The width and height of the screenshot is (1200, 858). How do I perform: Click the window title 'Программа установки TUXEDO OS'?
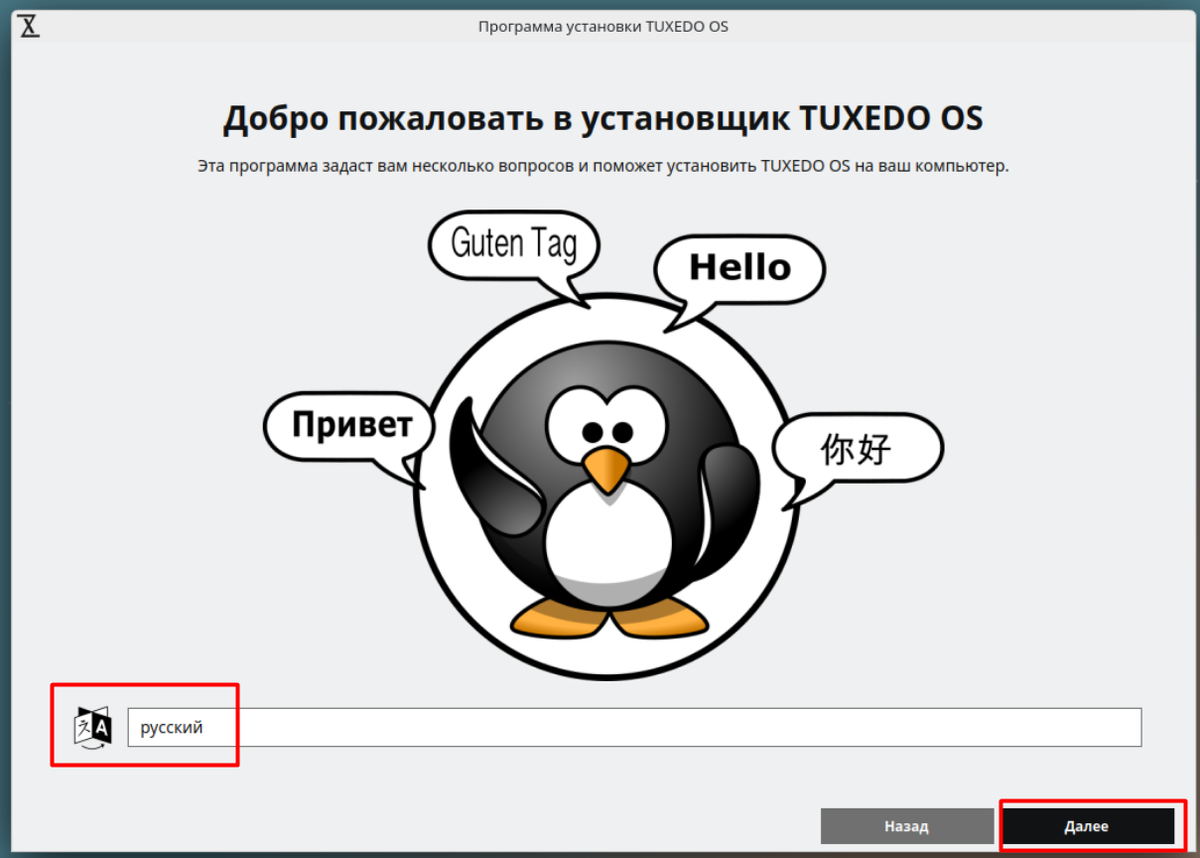point(603,26)
